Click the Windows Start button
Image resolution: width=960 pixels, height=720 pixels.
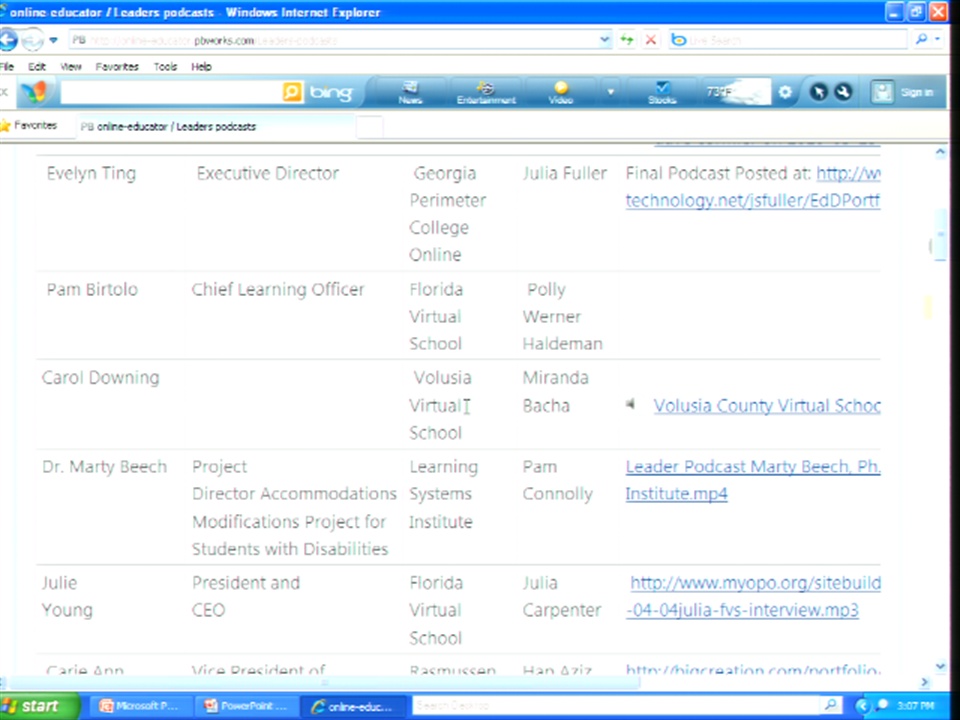click(x=40, y=706)
